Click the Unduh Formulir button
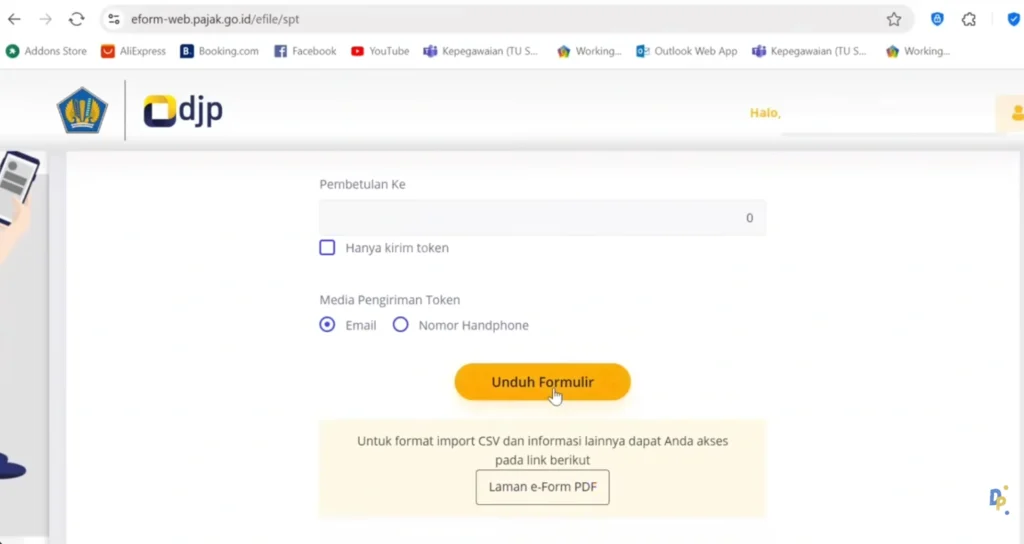Image resolution: width=1024 pixels, height=544 pixels. coord(542,382)
